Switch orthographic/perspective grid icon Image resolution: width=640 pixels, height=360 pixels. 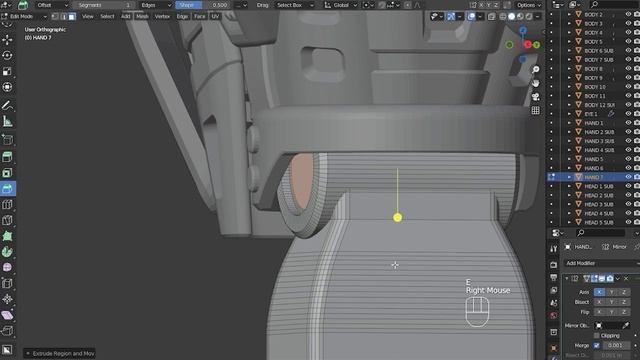pos(536,110)
